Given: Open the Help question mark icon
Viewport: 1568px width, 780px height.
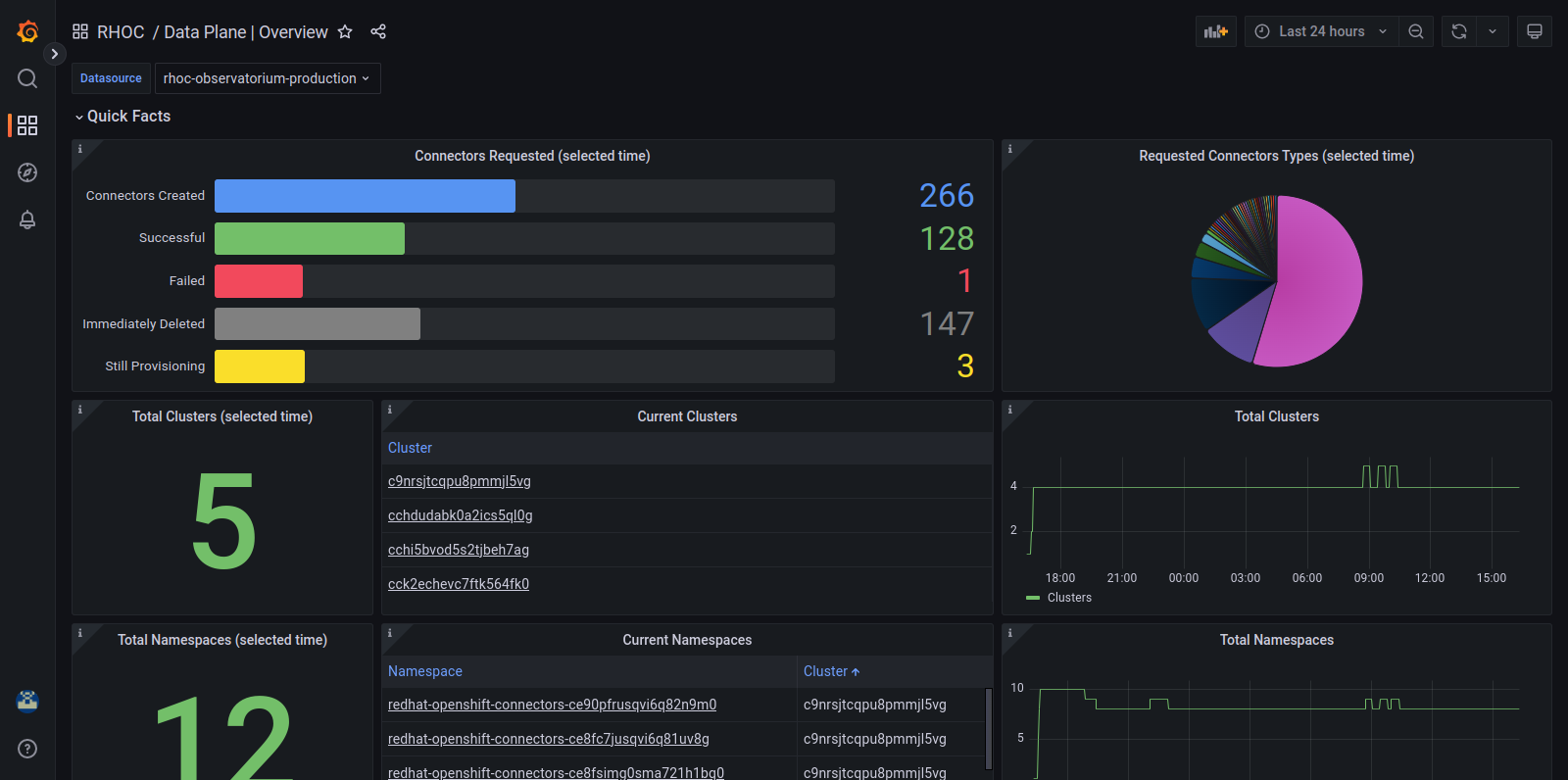Looking at the screenshot, I should (27, 749).
